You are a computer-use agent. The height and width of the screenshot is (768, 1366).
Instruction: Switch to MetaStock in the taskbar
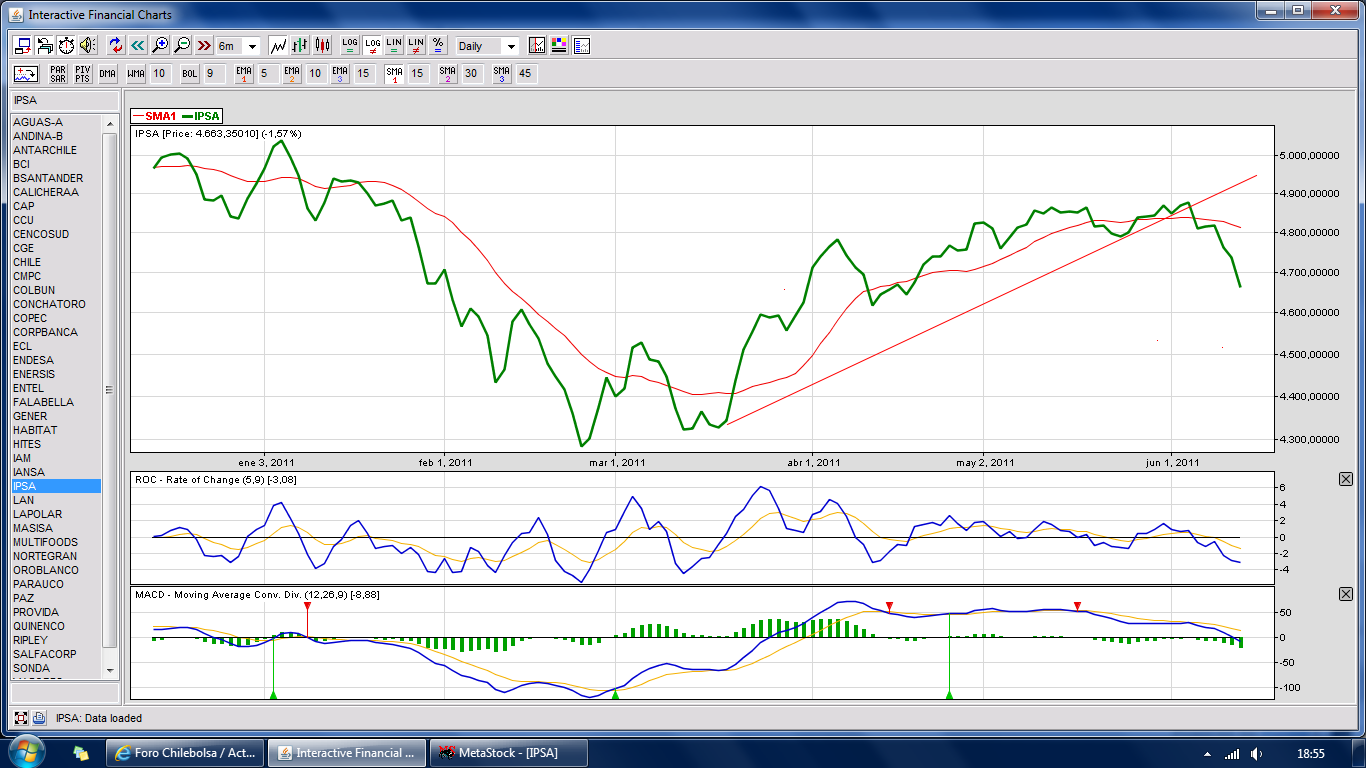pos(508,753)
